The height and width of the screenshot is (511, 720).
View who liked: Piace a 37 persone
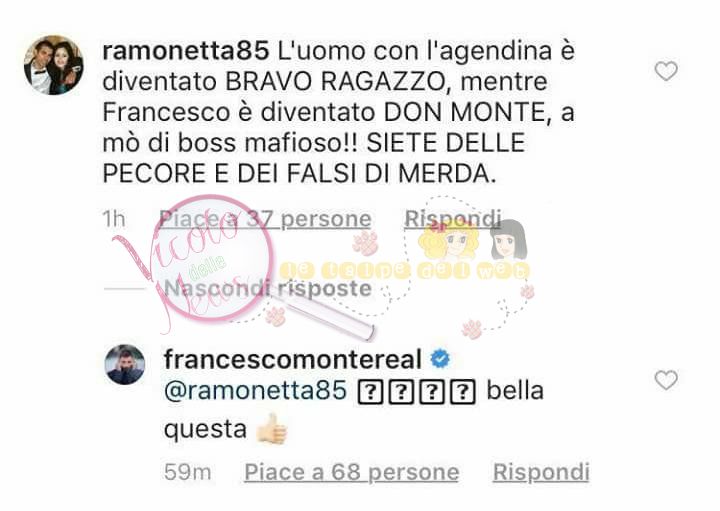click(265, 219)
